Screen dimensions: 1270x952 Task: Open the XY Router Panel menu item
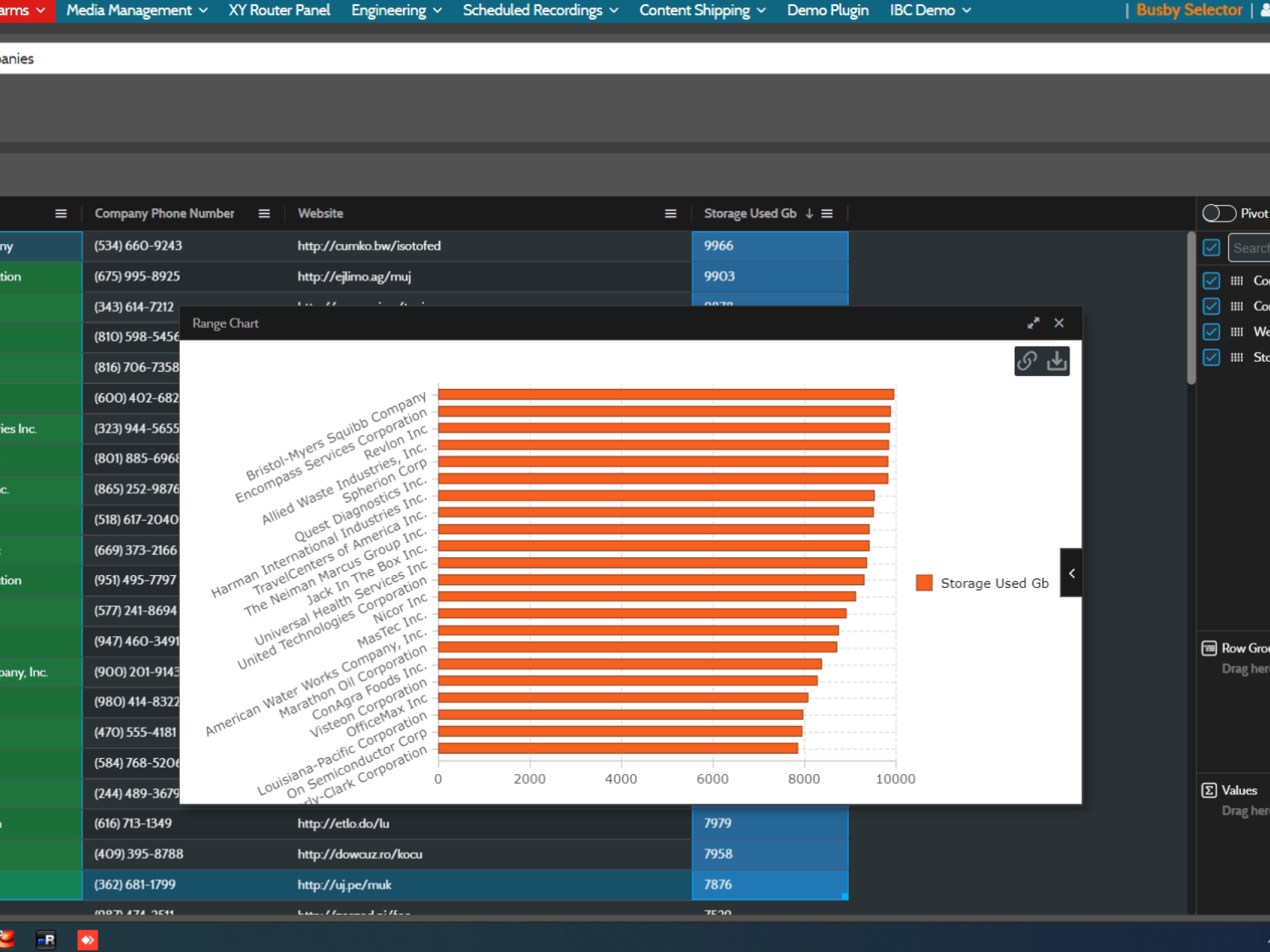(279, 11)
